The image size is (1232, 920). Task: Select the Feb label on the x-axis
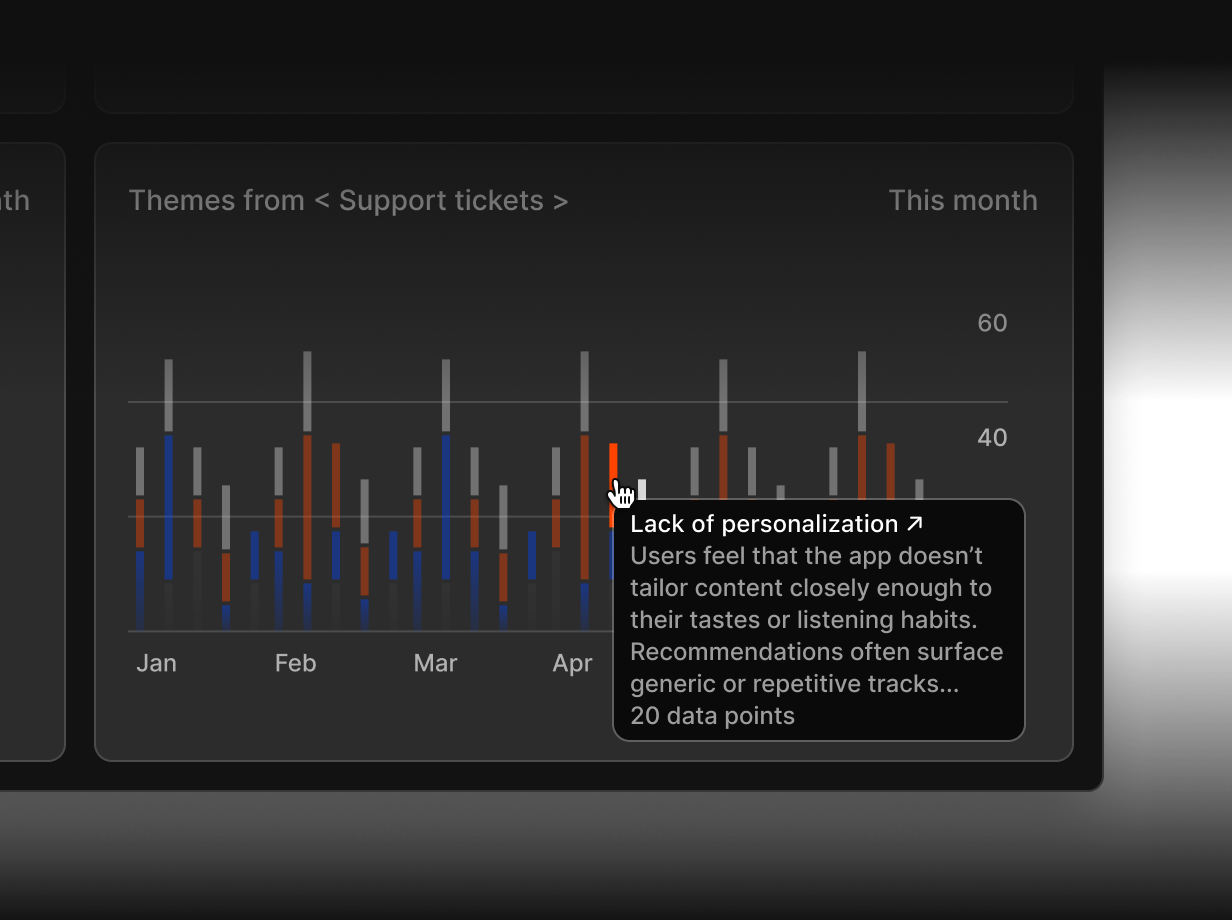[x=295, y=664]
